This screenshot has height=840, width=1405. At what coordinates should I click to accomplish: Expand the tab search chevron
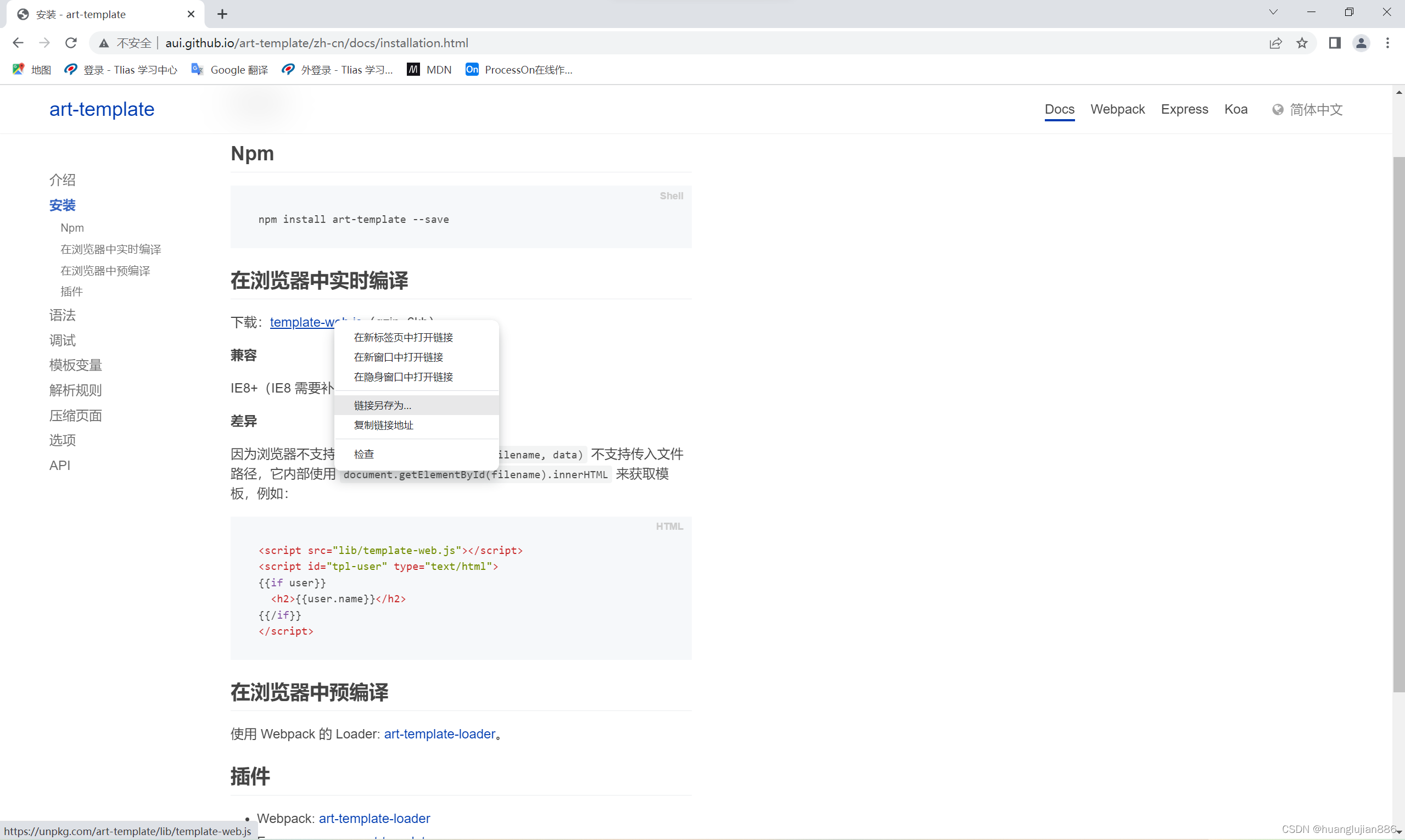(x=1273, y=12)
